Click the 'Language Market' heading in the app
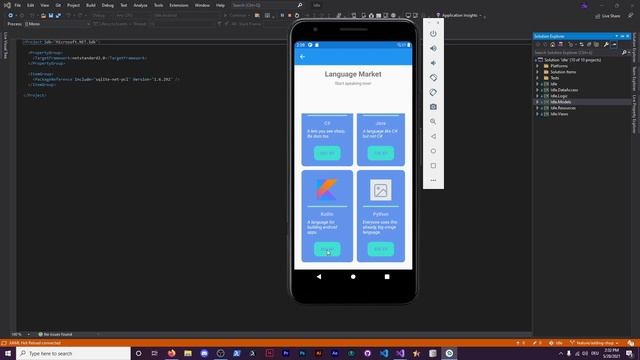 (x=353, y=74)
